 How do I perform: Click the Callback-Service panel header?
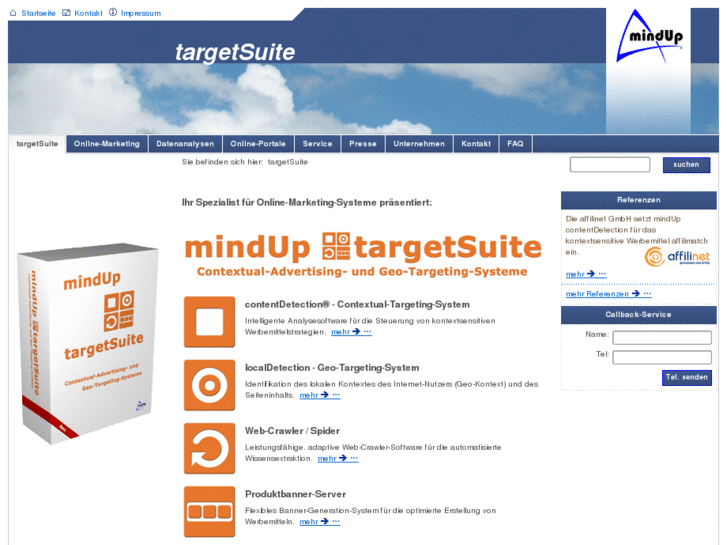638,314
